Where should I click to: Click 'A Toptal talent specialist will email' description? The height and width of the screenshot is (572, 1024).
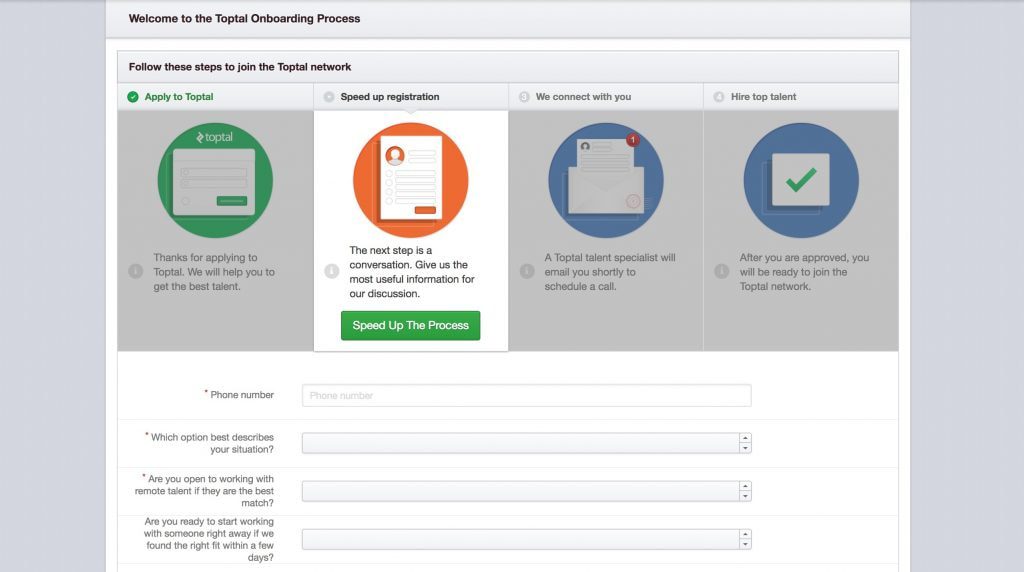click(x=610, y=272)
